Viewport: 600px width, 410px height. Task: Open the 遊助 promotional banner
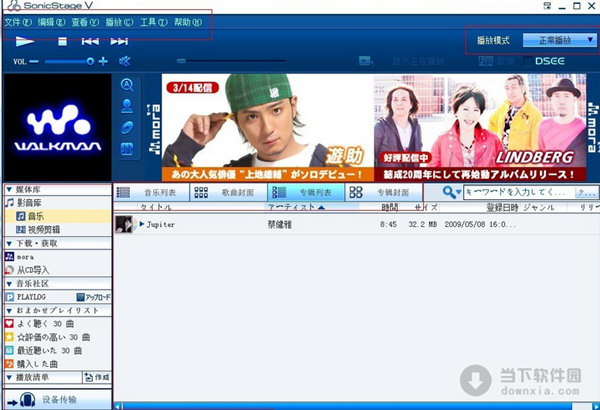pyautogui.click(x=267, y=127)
